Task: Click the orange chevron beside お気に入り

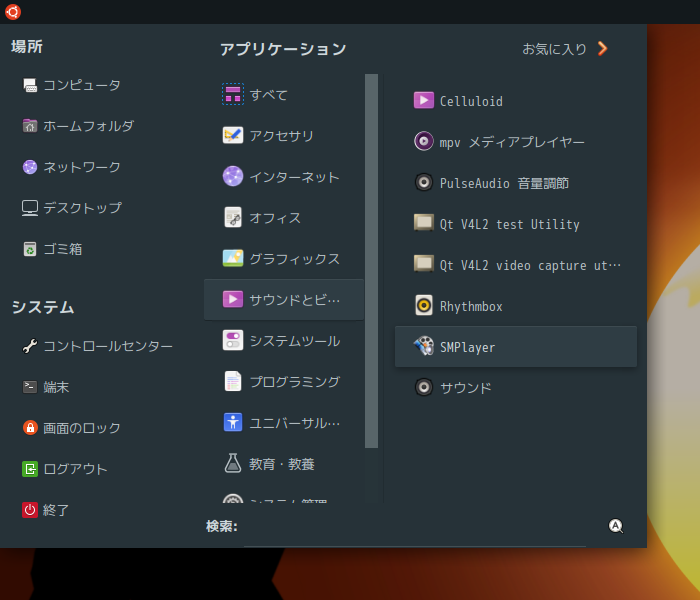Action: pos(603,49)
